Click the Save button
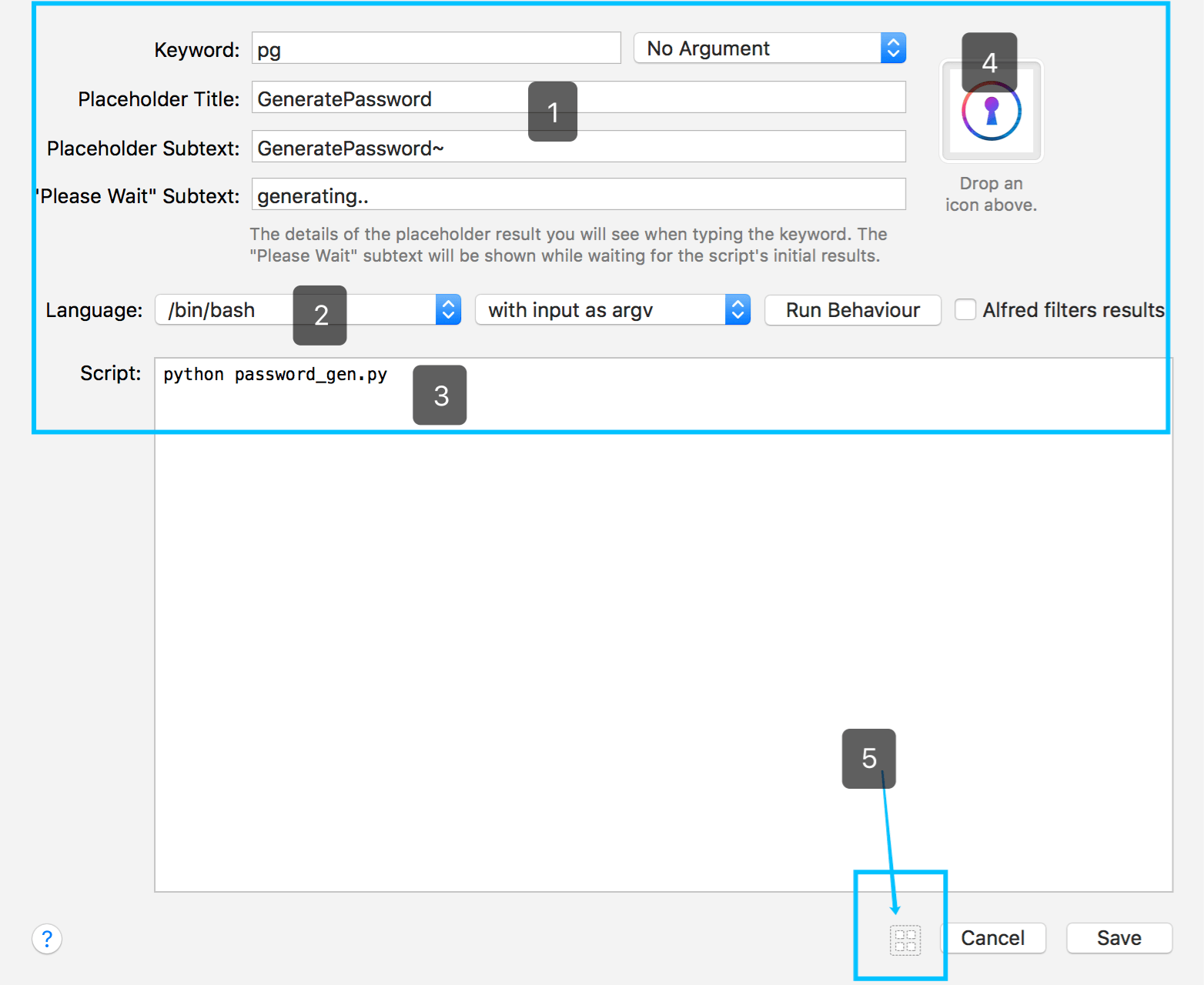Screen dimensions: 1204x985 [x=1119, y=938]
